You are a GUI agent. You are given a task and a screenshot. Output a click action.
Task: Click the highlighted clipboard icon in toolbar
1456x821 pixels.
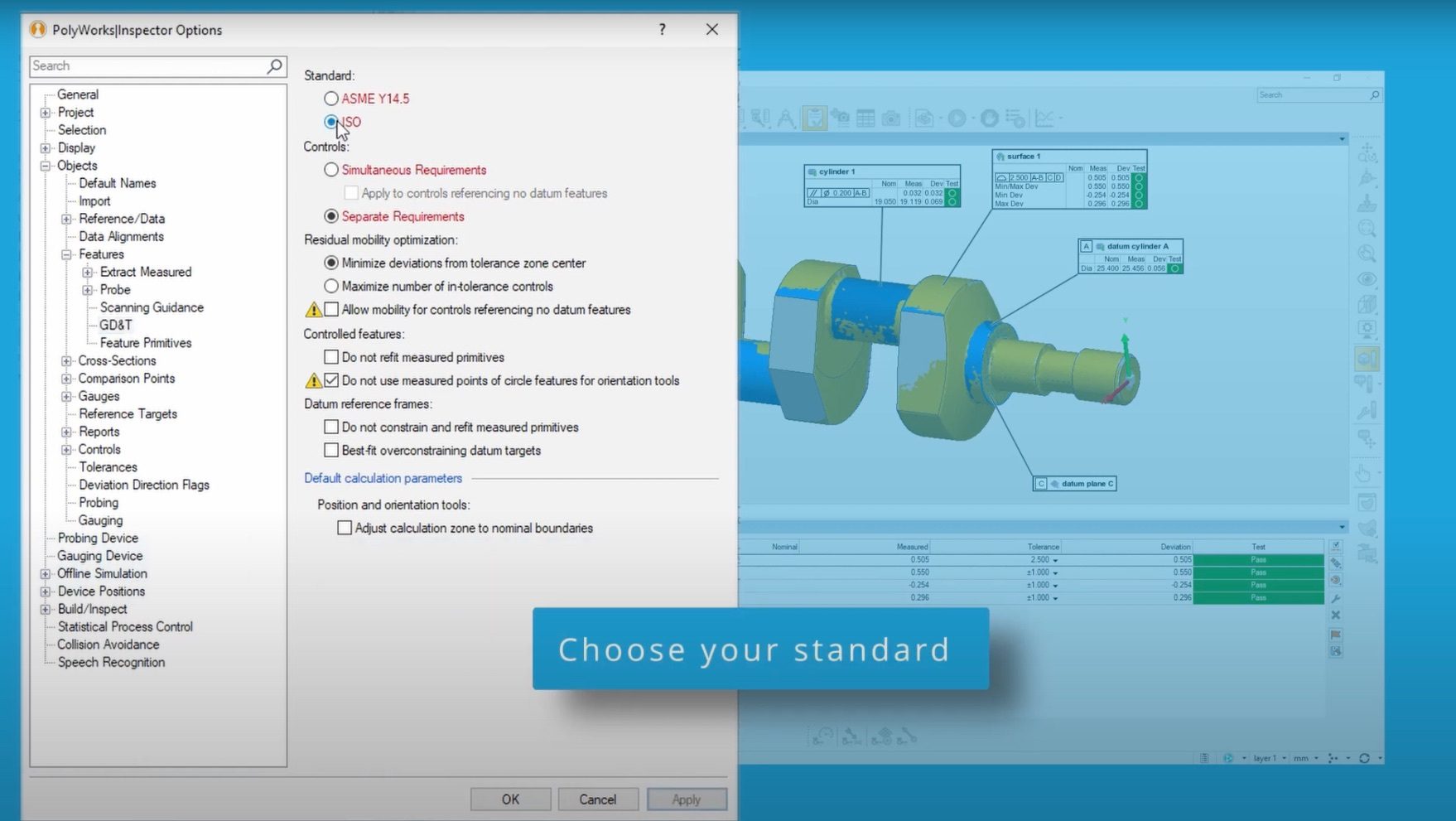coord(814,118)
